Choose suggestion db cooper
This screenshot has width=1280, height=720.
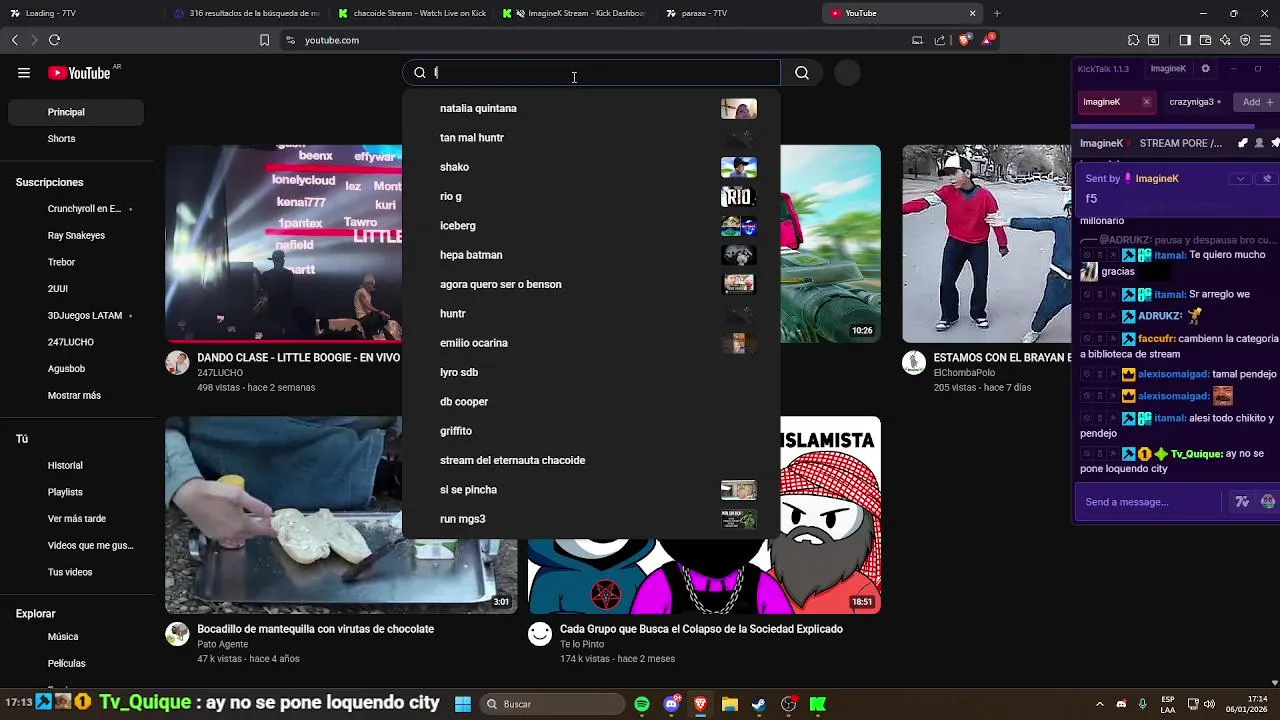(590, 402)
